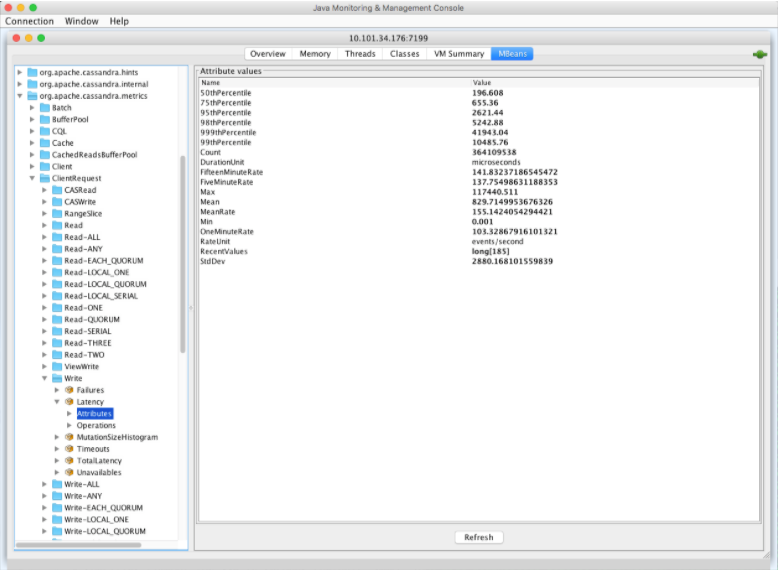Click the CQL folder icon
778x570 pixels.
click(x=45, y=131)
